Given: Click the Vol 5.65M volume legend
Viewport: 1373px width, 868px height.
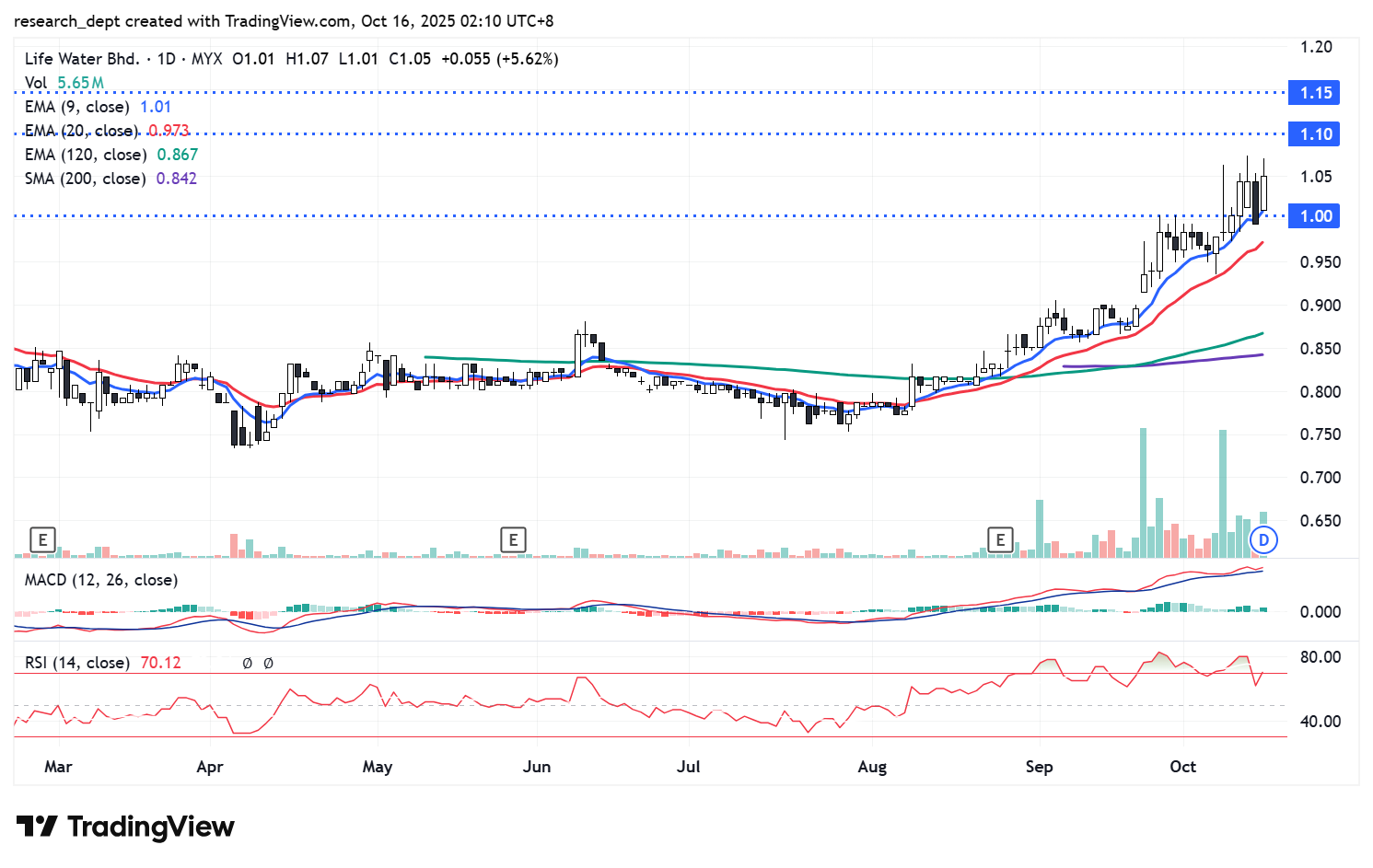Looking at the screenshot, I should point(64,83).
